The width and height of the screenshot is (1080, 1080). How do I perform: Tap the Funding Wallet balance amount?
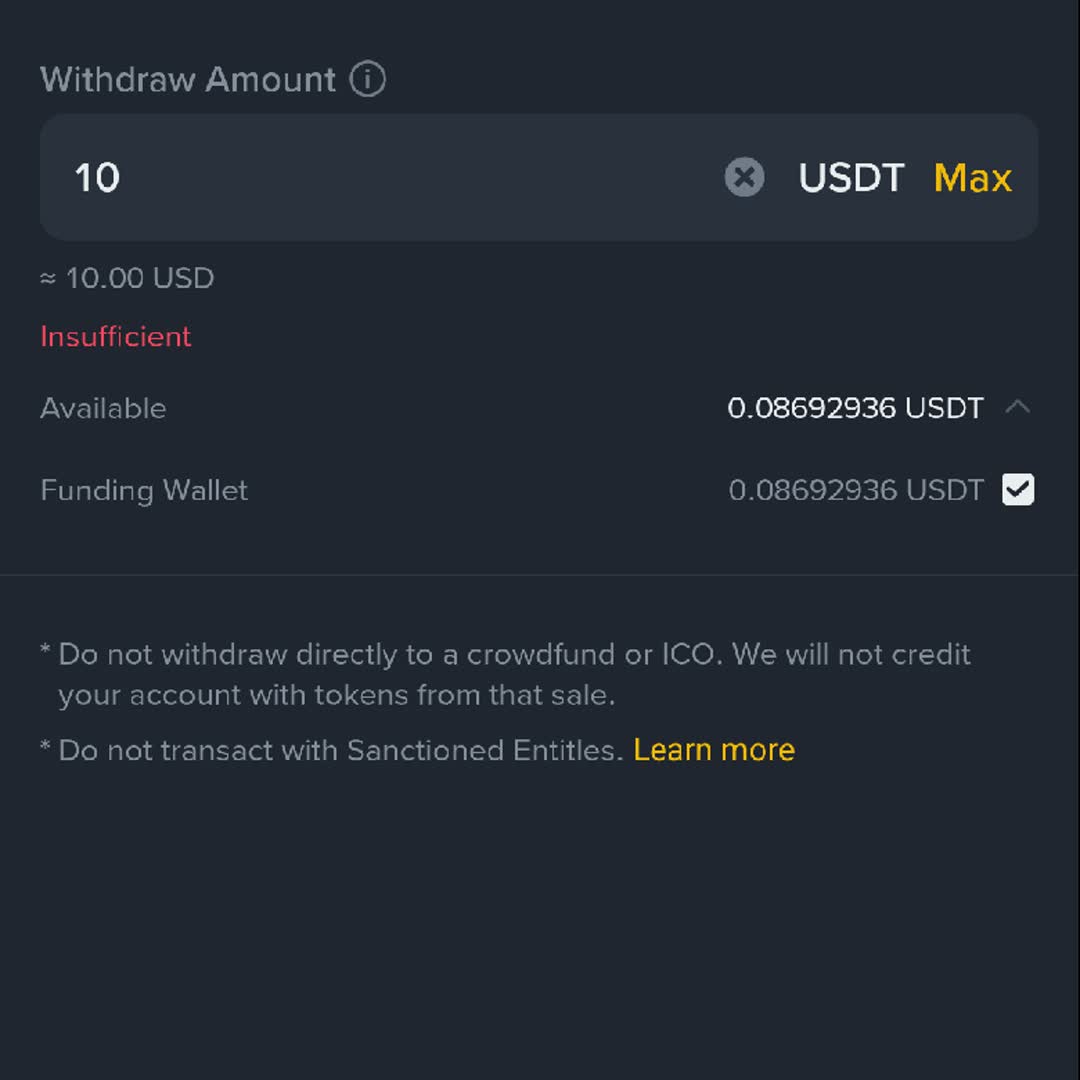pos(855,490)
